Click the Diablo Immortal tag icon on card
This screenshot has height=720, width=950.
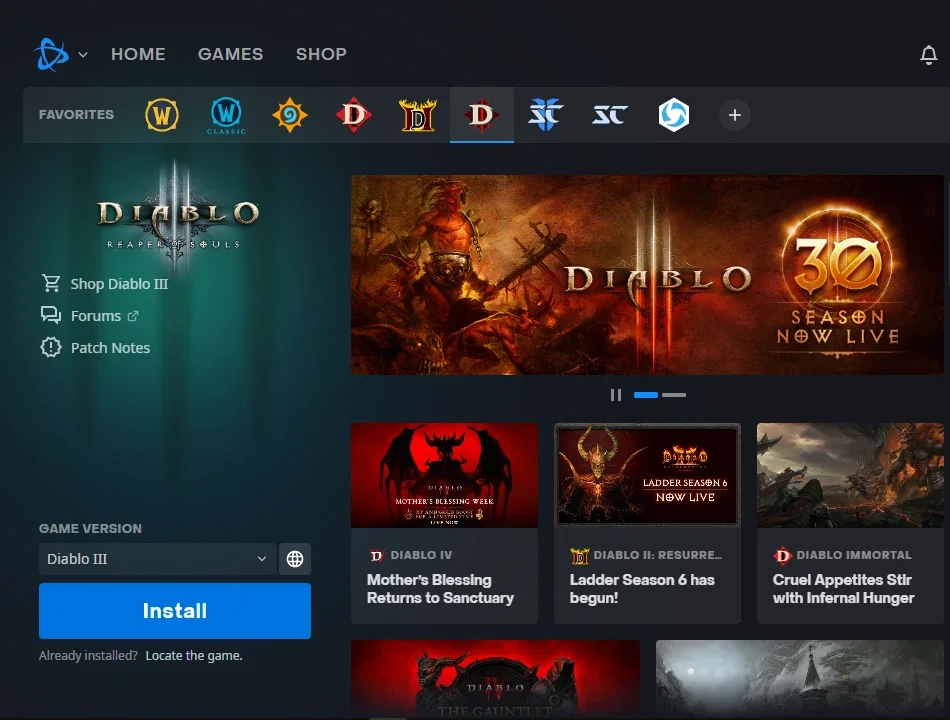(782, 555)
